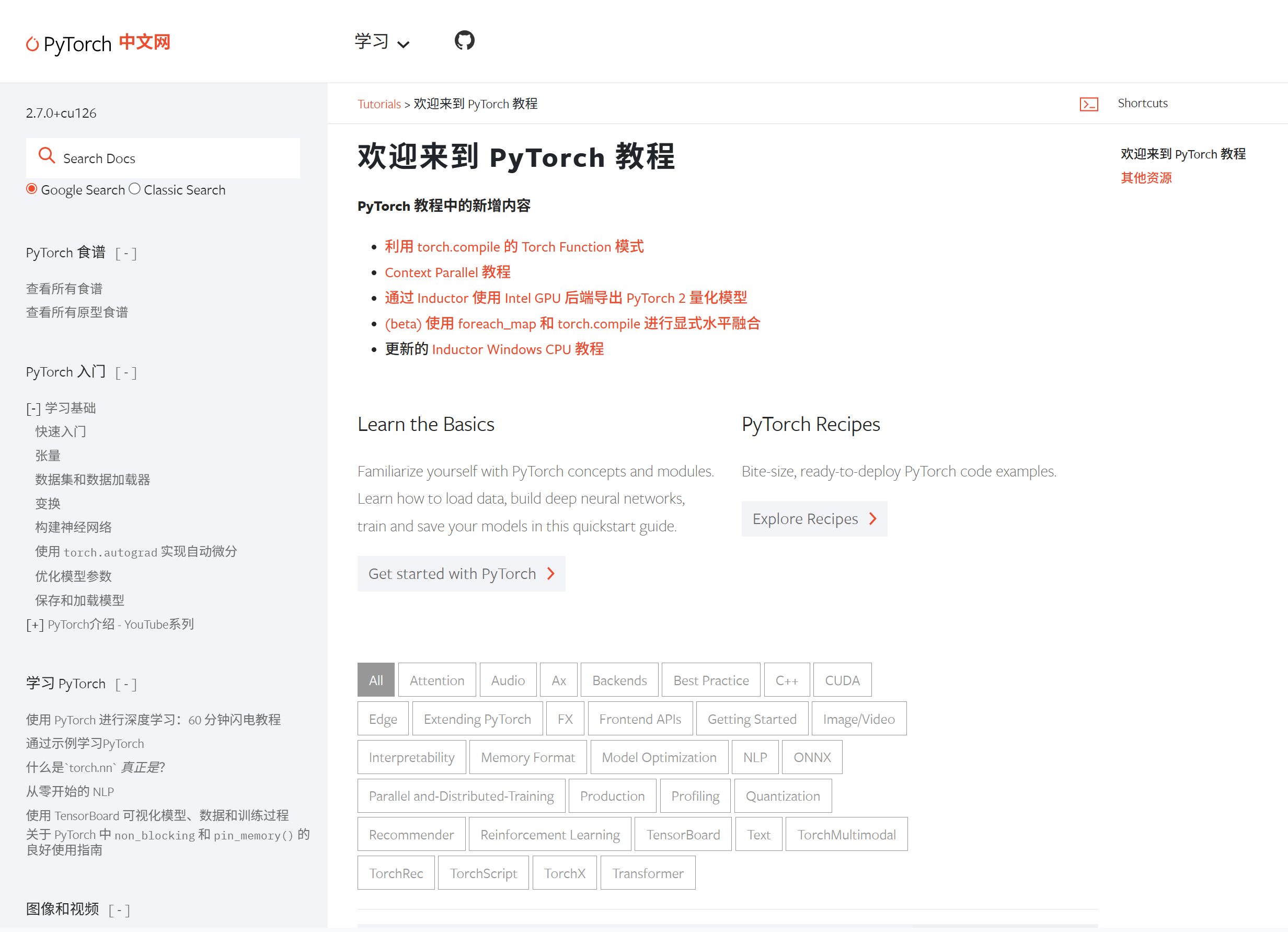Open 保存和加载模型 in sidebar
Image resolution: width=1288 pixels, height=932 pixels.
(x=79, y=601)
